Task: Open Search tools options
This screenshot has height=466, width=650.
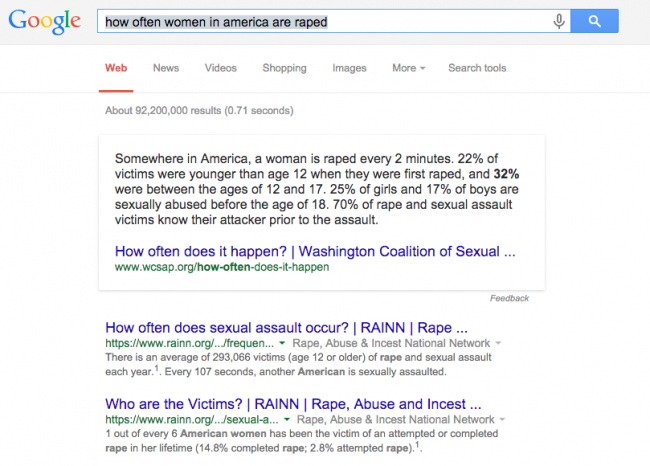Action: [x=477, y=68]
